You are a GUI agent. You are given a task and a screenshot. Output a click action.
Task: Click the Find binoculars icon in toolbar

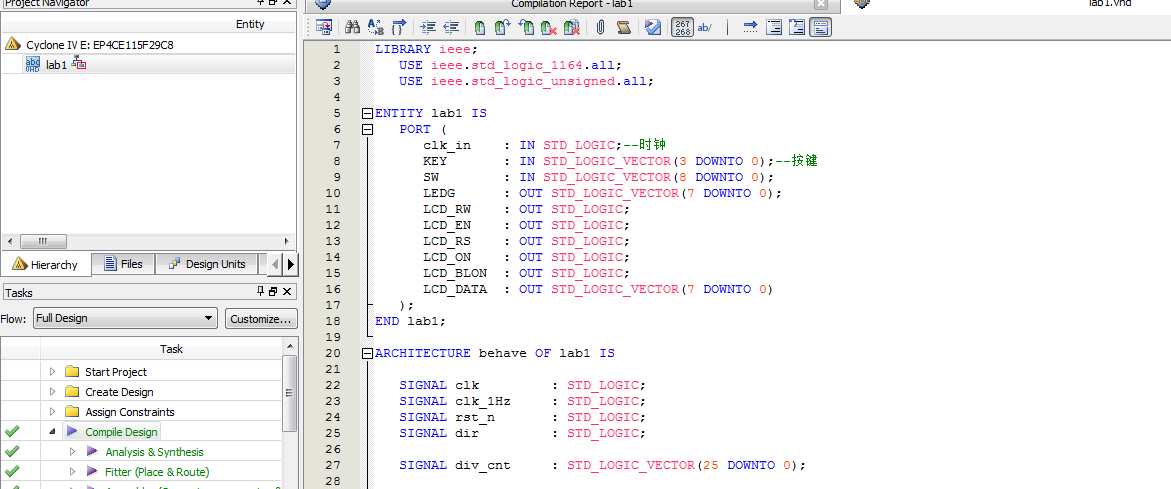click(352, 28)
